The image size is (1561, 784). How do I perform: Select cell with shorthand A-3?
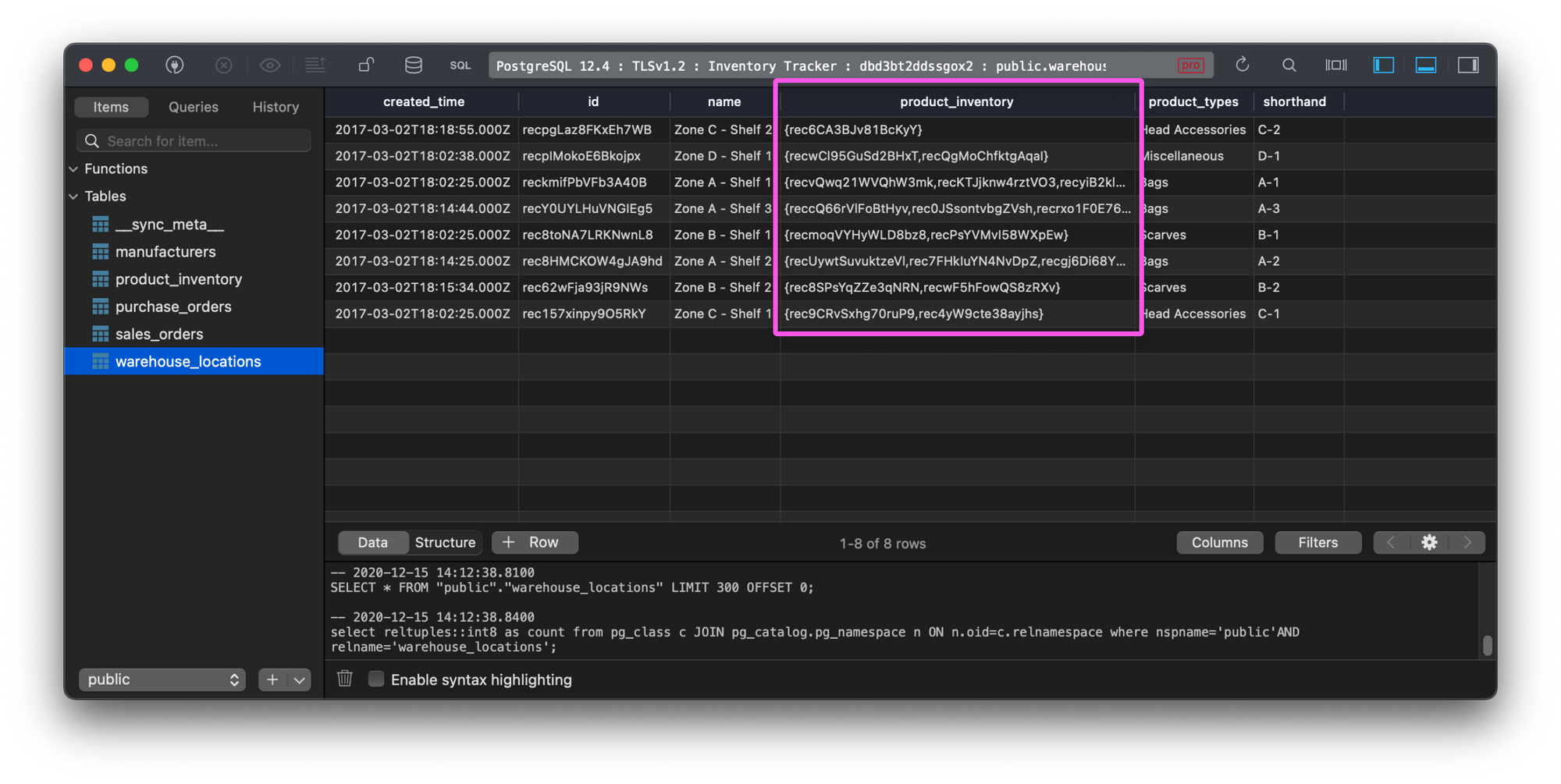(1299, 208)
